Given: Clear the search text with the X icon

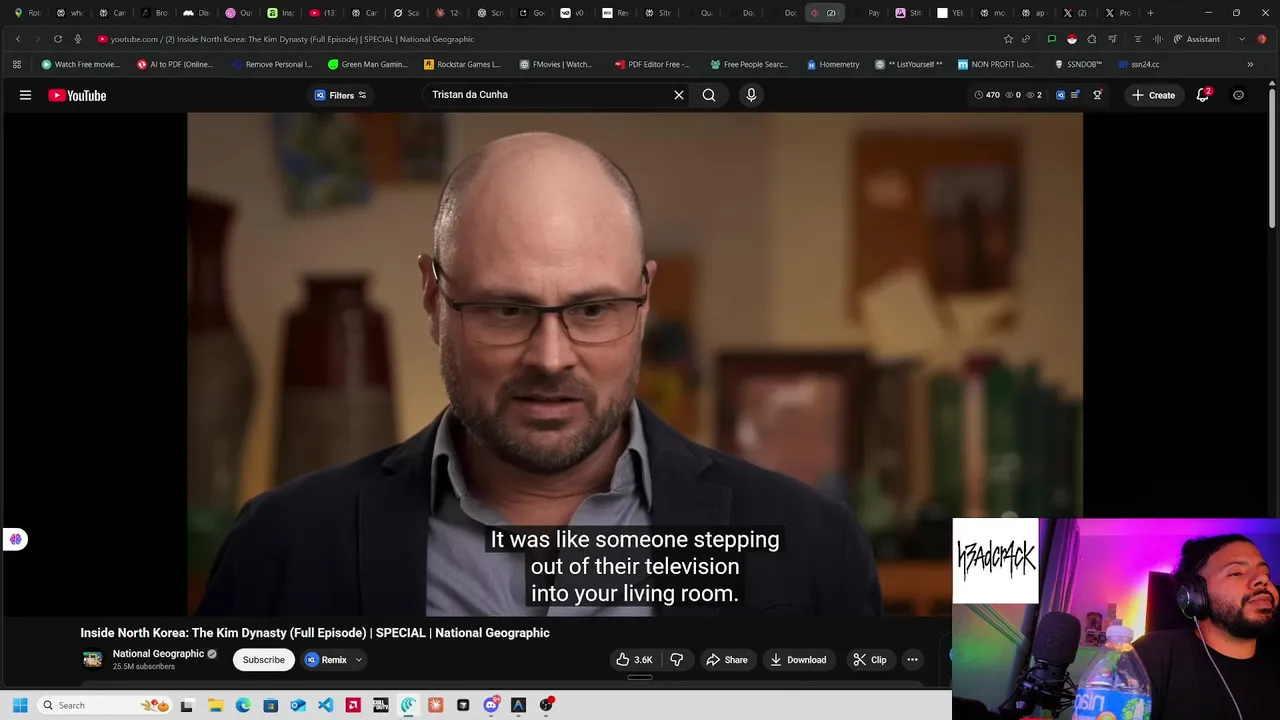Looking at the screenshot, I should pos(679,95).
